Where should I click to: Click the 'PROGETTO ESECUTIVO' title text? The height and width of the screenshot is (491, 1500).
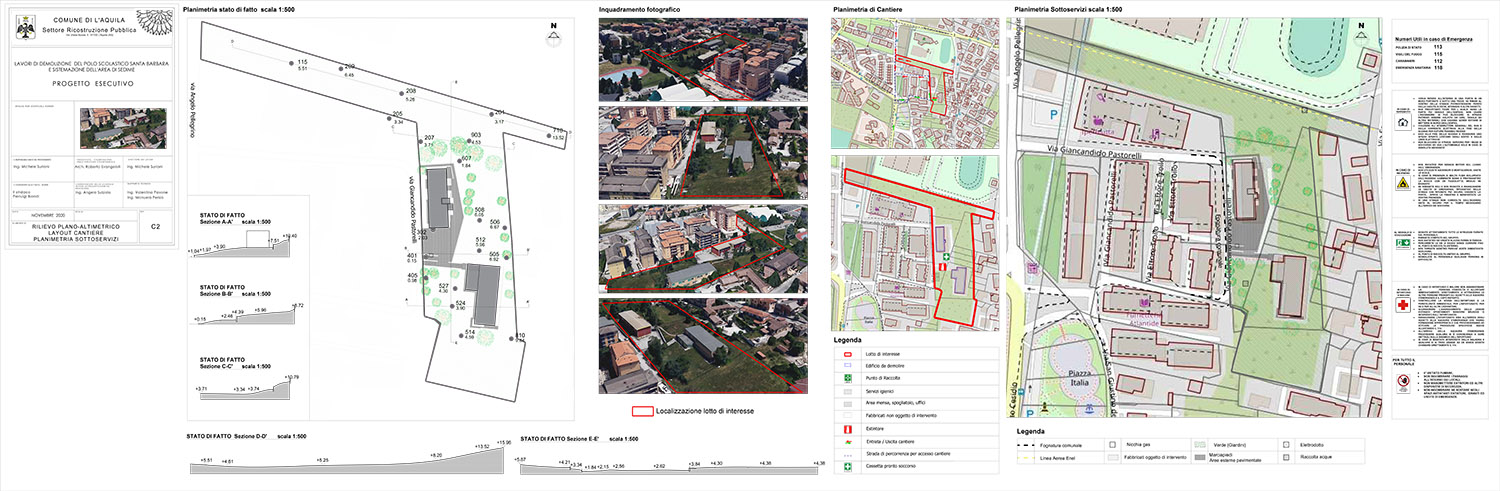tap(93, 85)
